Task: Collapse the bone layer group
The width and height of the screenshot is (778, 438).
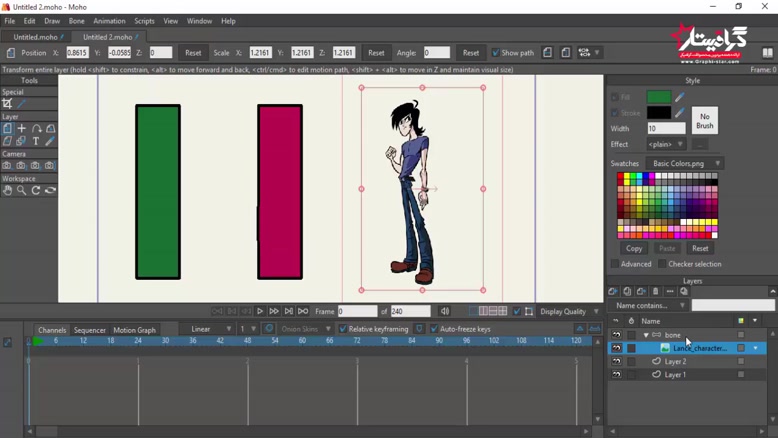Action: (x=646, y=335)
